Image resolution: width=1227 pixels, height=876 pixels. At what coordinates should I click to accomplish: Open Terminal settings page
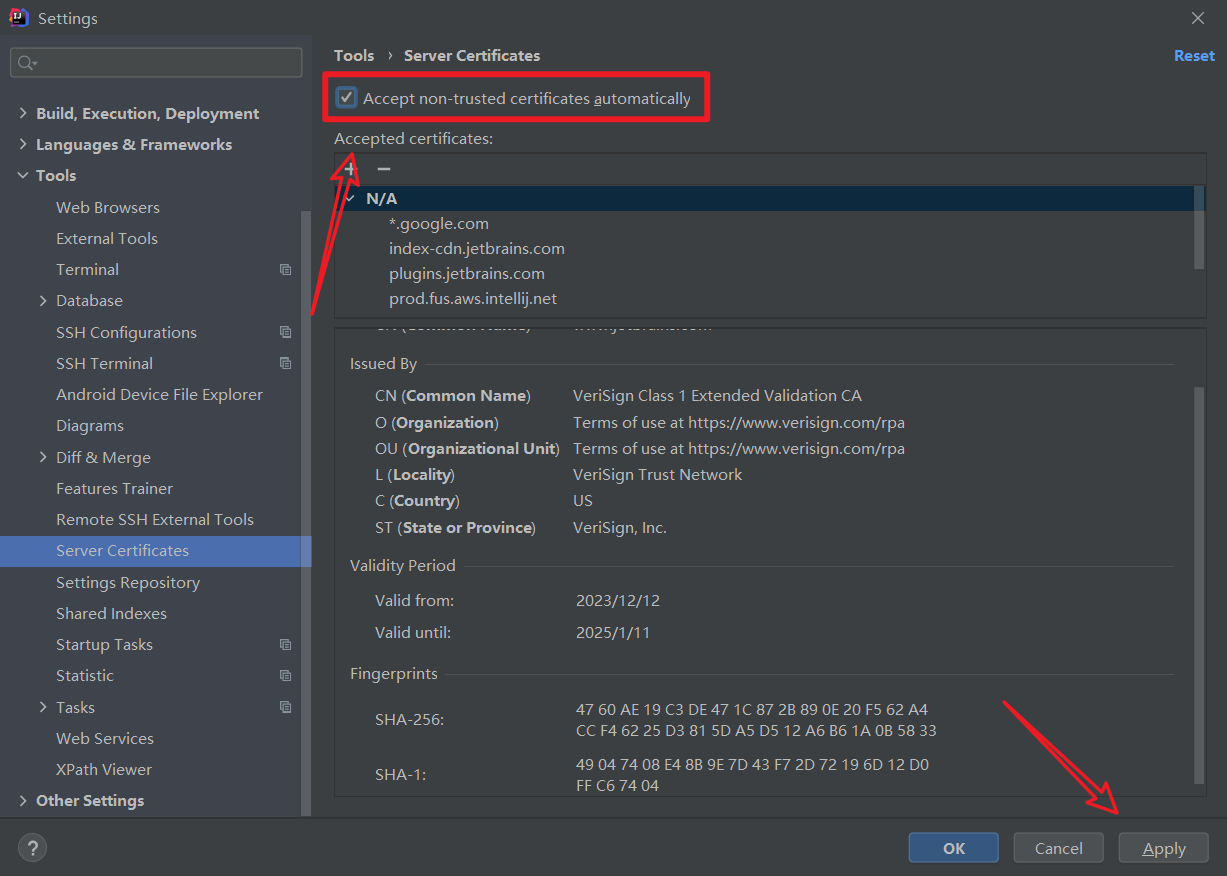point(87,269)
